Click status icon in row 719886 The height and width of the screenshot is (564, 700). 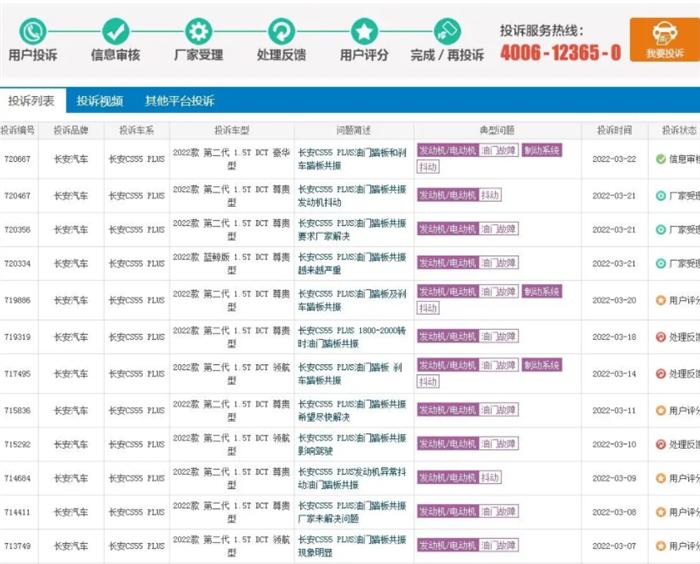661,300
